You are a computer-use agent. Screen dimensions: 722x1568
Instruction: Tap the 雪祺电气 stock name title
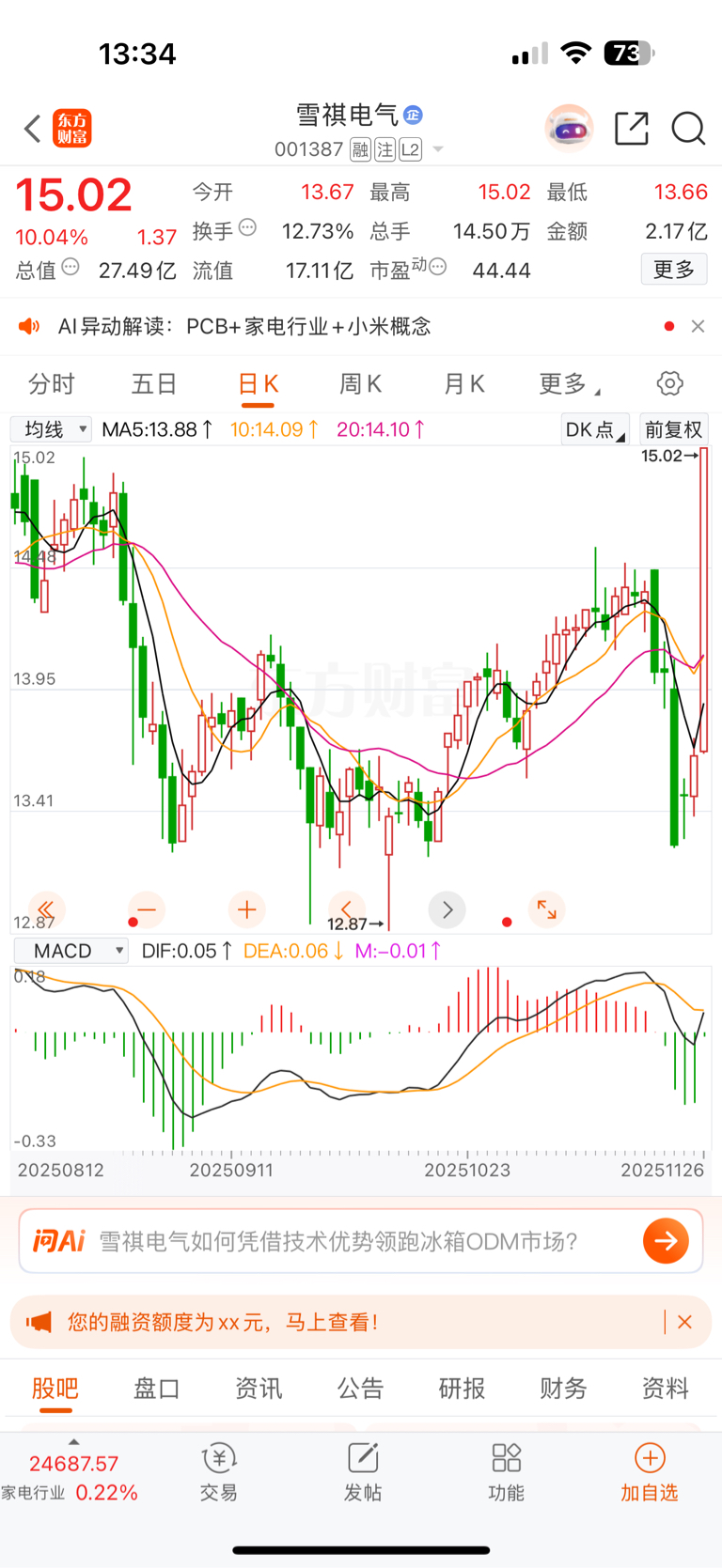(347, 115)
